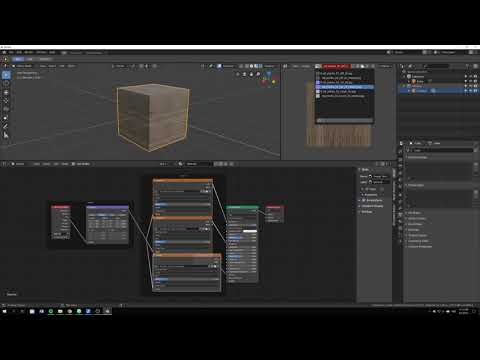Open Object Mode dropdown in 3D viewport header
Screen dimensions: 480x360
coord(24,66)
